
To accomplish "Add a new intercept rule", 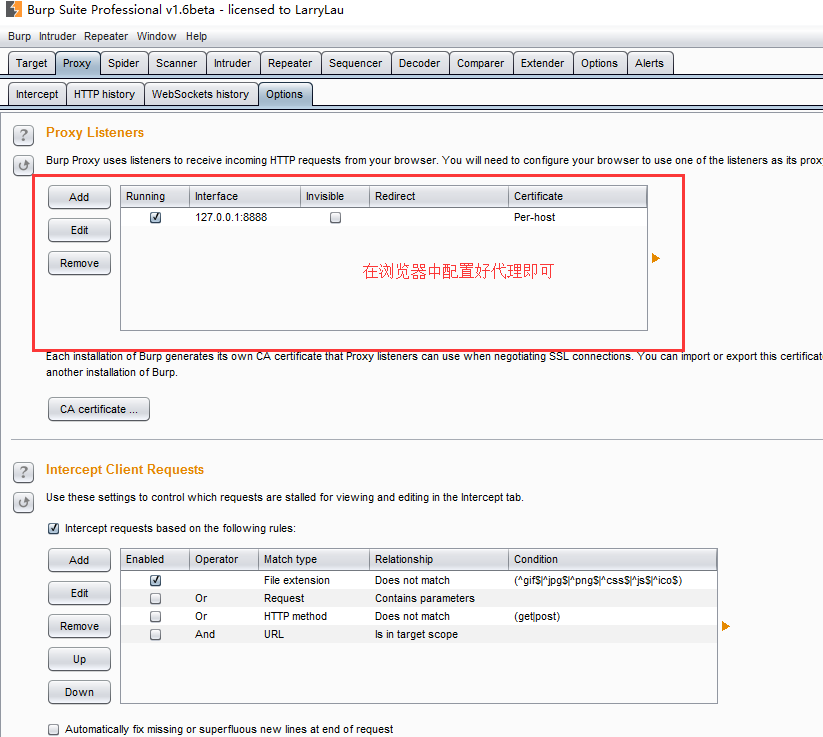I will pos(79,560).
